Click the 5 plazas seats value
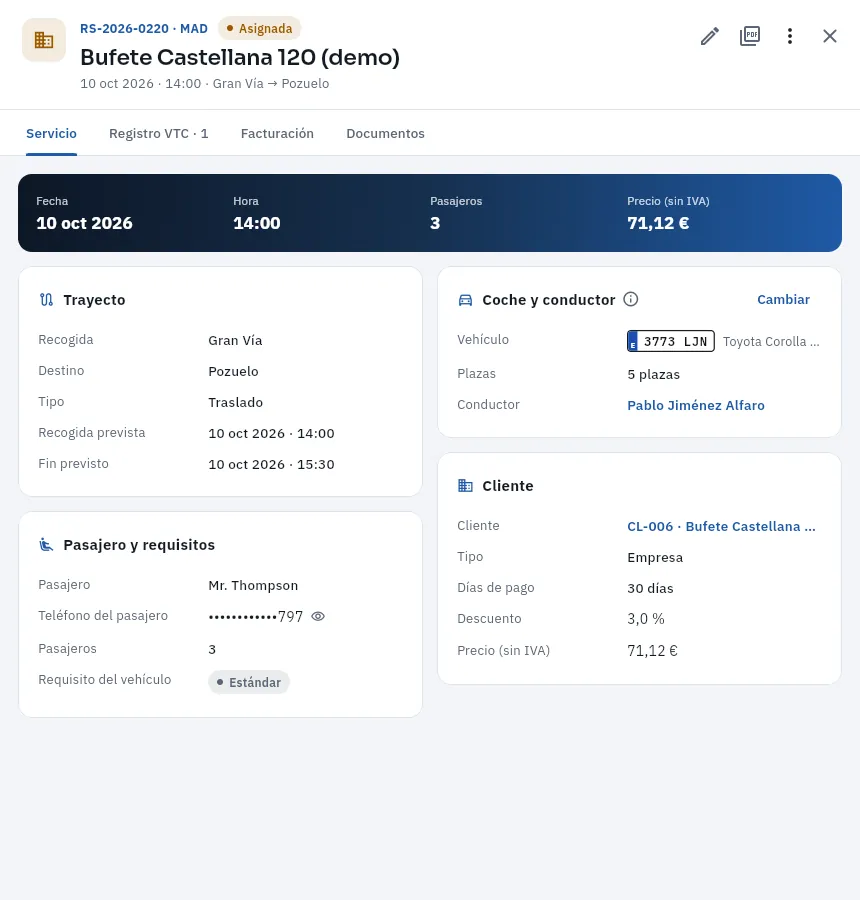 [653, 374]
